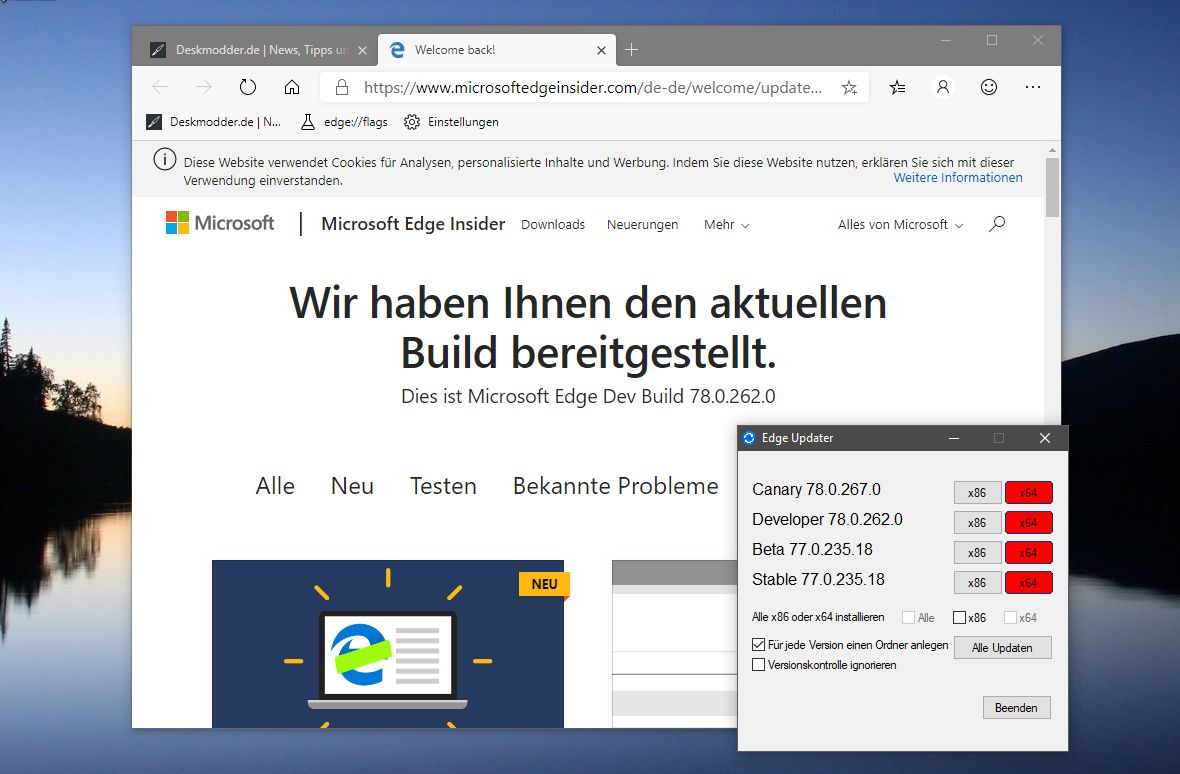
Task: Select the Alle filter tab
Action: coord(275,486)
